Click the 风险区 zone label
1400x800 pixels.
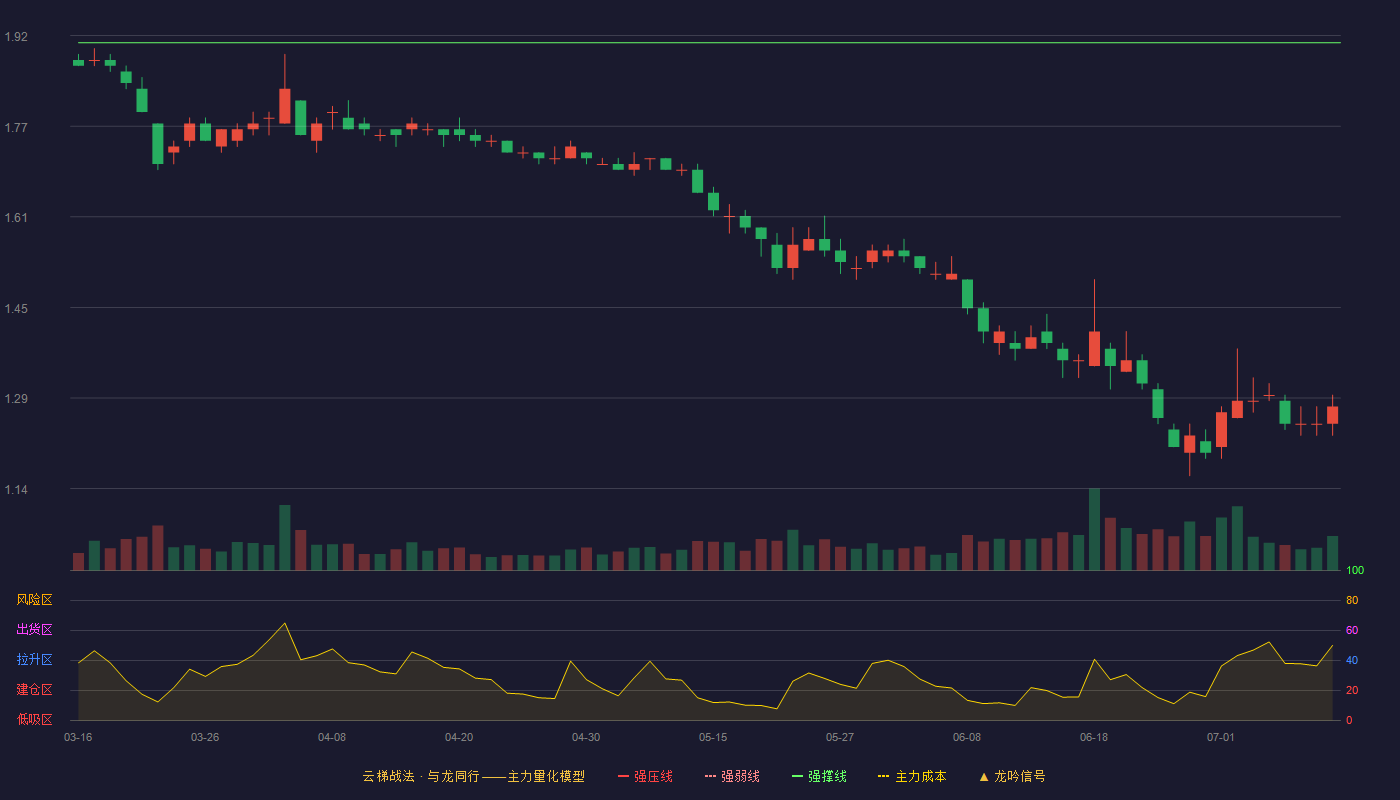34,600
